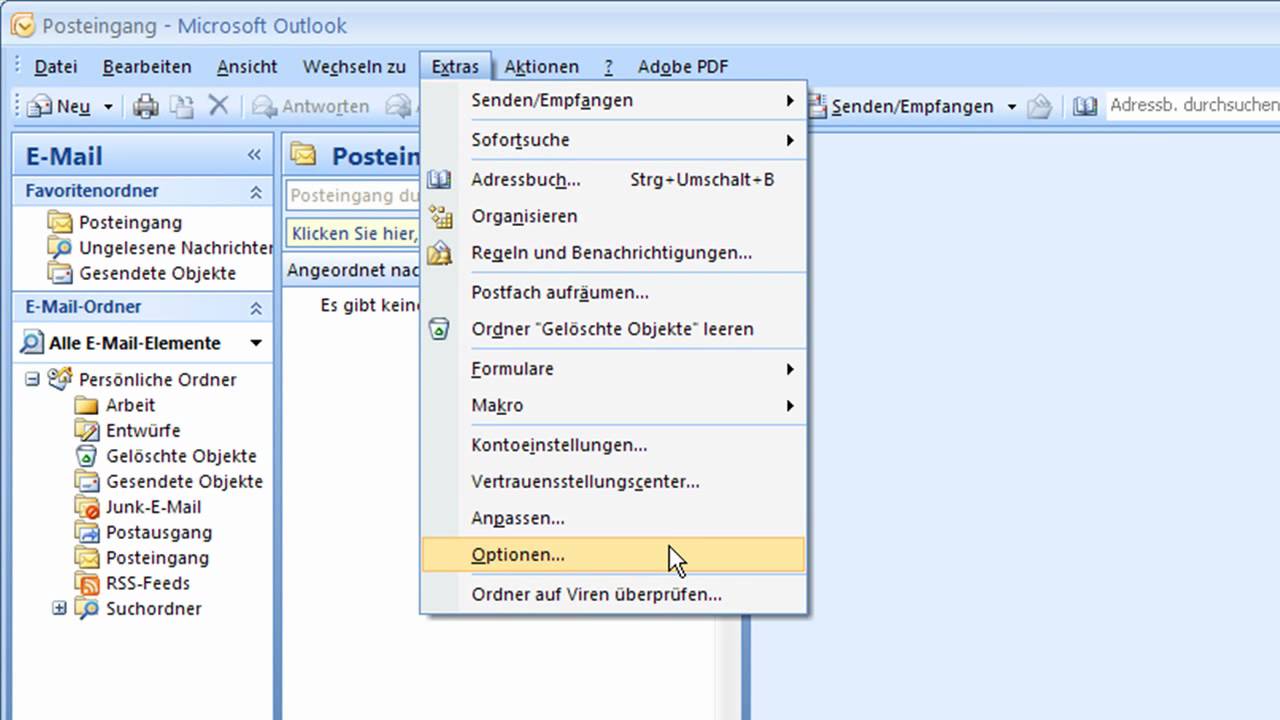Select Postfach aufräumen... entry

tap(613, 292)
